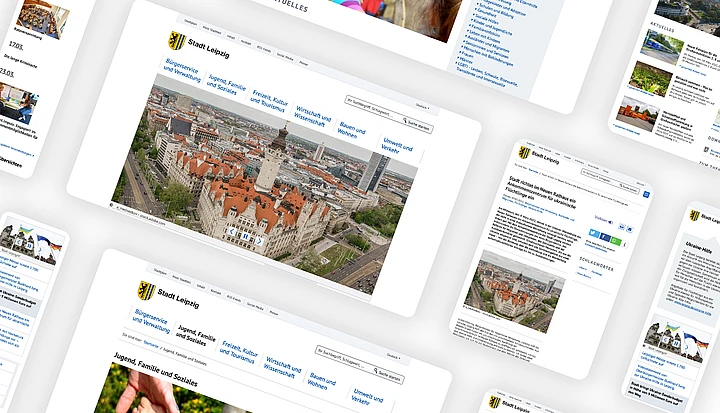Screen dimensions: 720x413
Task: Expand the Deutsch language dropdown on the homepage
Action: pos(422,106)
